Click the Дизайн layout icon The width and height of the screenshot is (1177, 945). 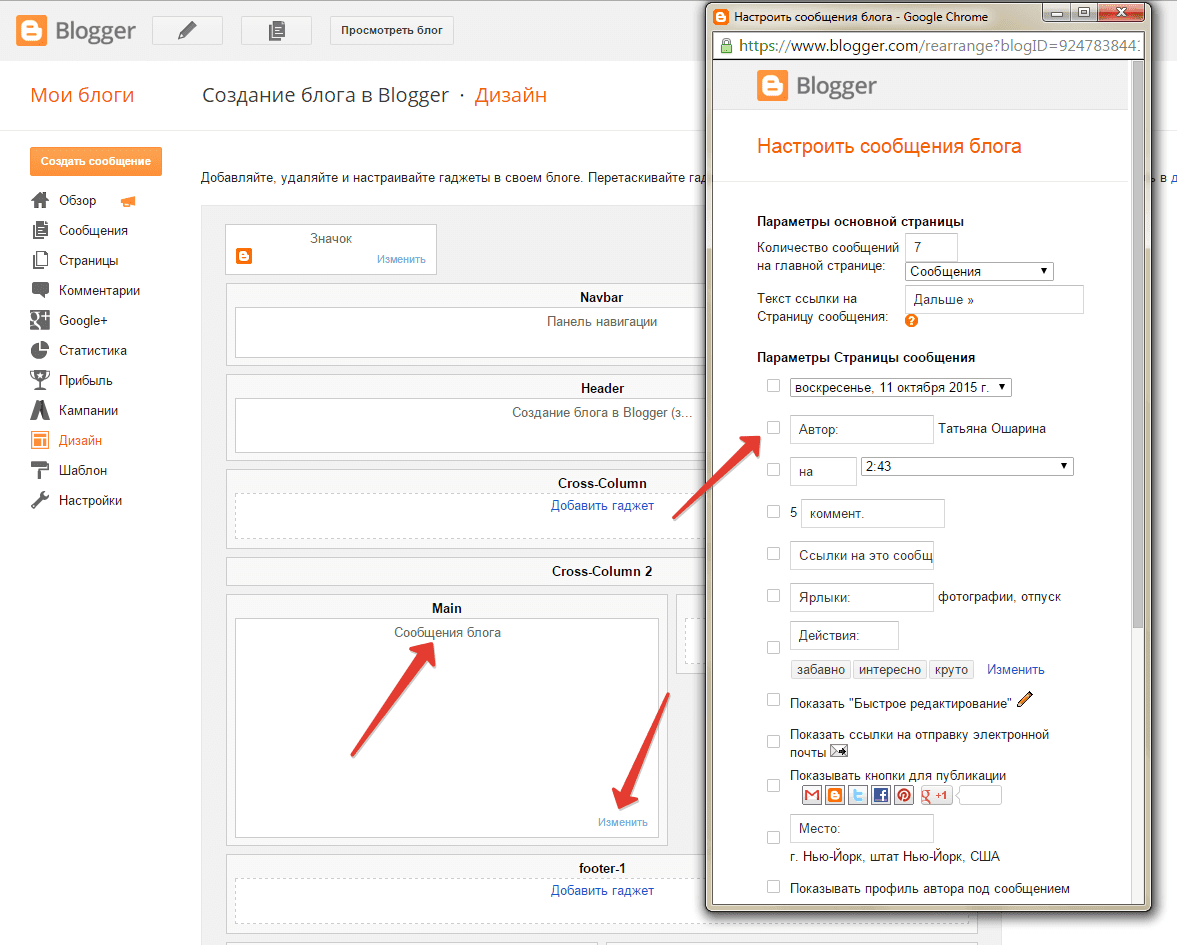tap(40, 441)
